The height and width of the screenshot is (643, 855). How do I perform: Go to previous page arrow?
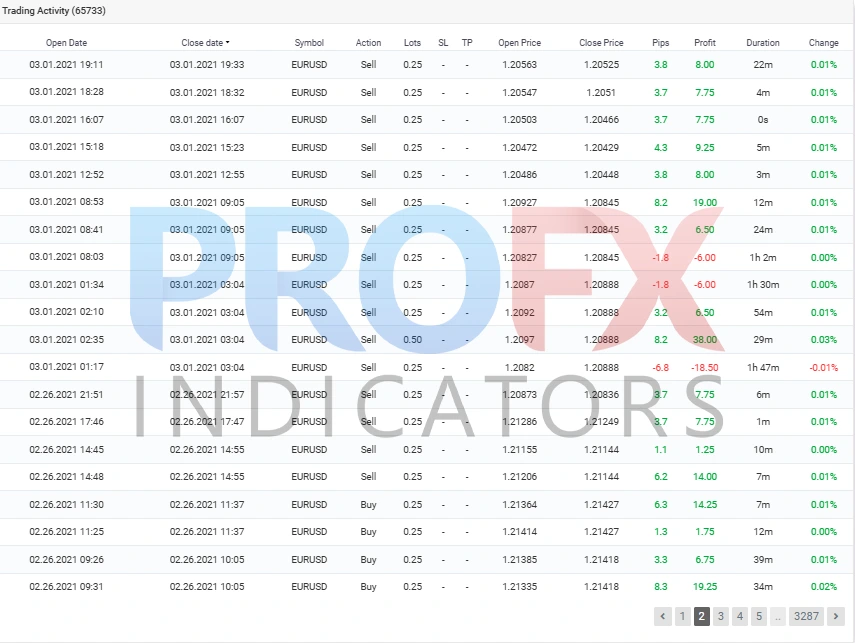[x=663, y=616]
